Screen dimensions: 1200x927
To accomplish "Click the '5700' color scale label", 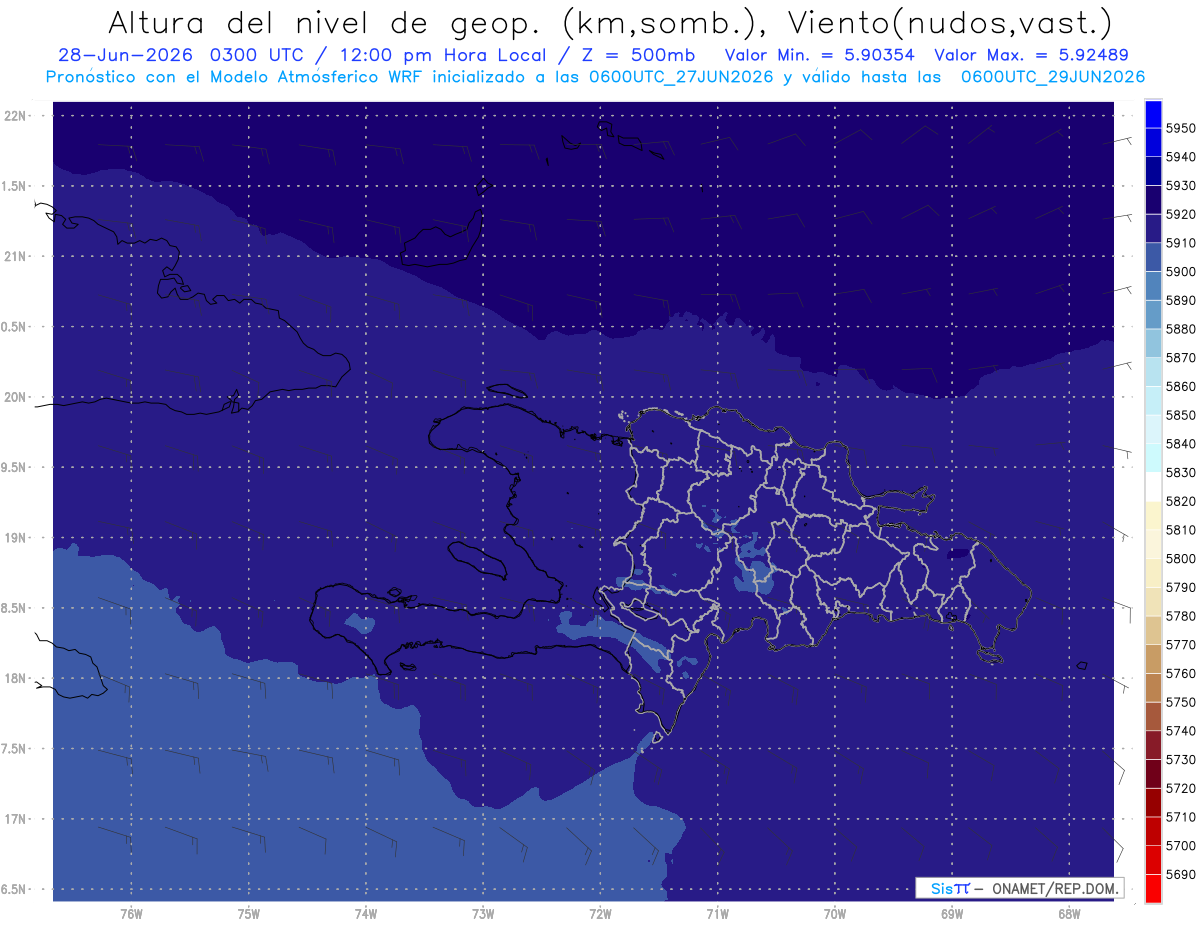I will [x=1181, y=845].
